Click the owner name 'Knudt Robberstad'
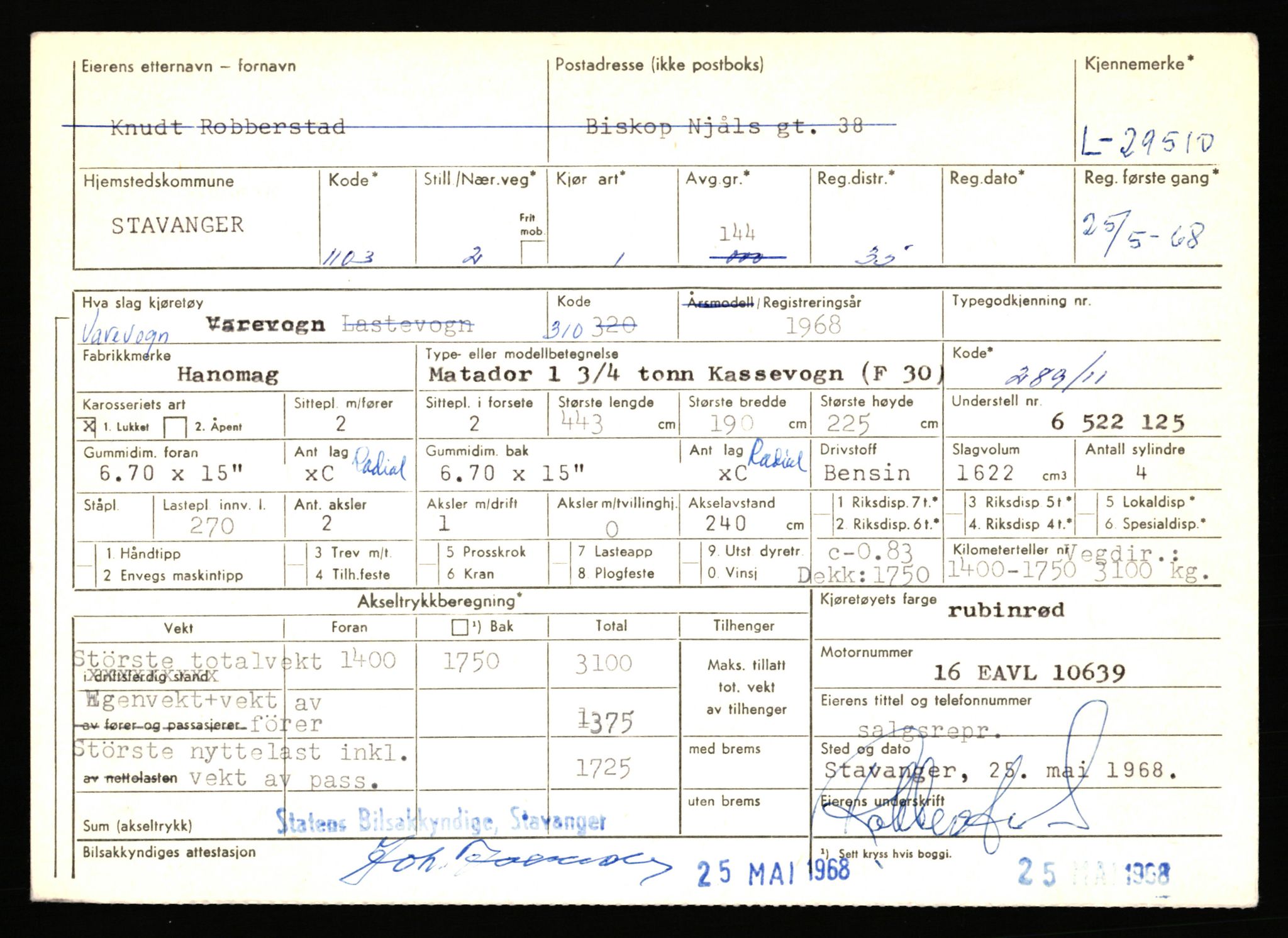The image size is (1288, 938). [x=228, y=128]
